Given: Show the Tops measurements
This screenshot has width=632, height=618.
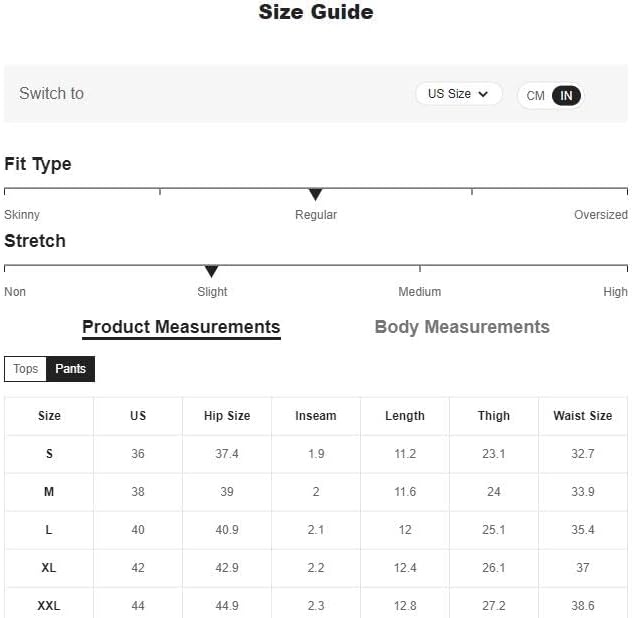Looking at the screenshot, I should click(x=26, y=369).
